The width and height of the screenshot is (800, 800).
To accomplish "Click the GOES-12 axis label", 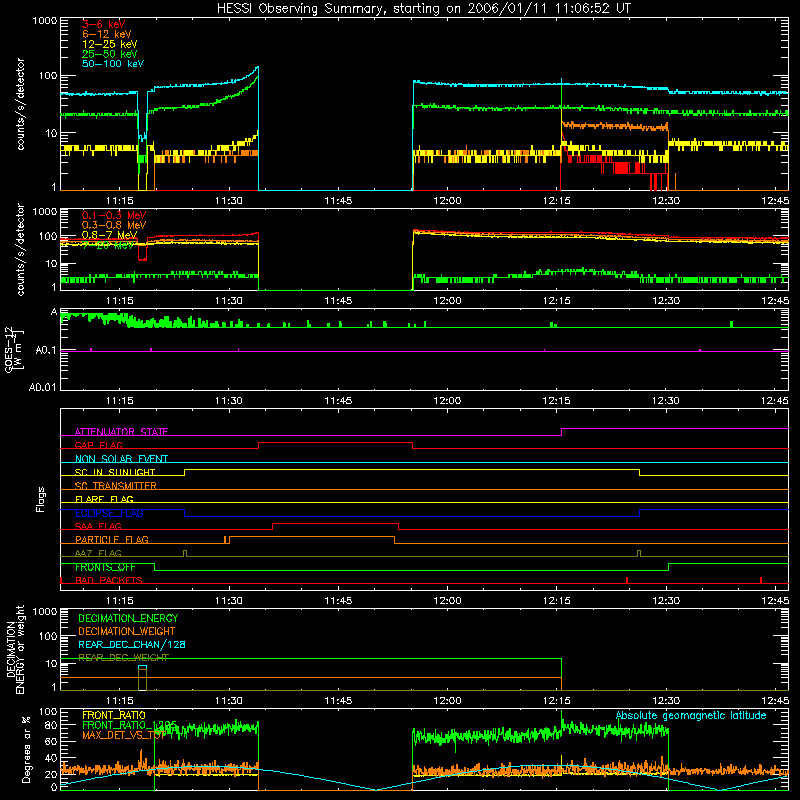I will (x=10, y=349).
